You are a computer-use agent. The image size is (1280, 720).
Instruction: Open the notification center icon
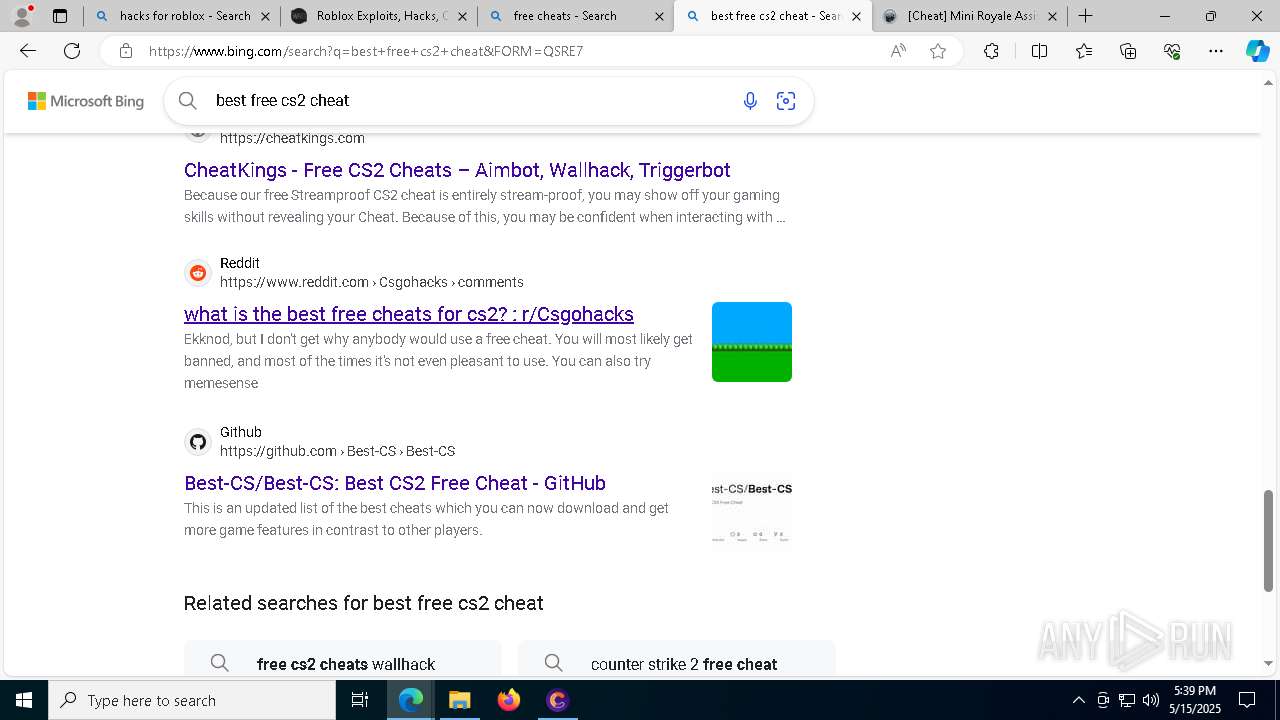[1247, 700]
